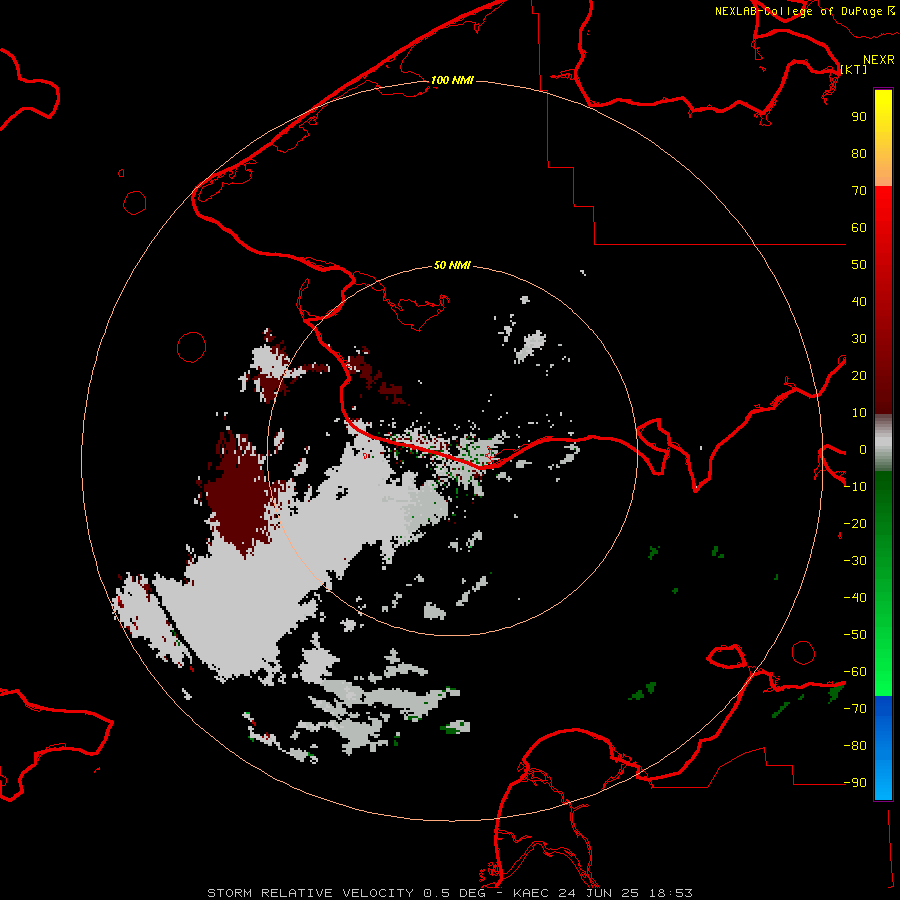Viewport: 900px width, 900px height.
Task: Click the positive 70 scale value
Action: click(859, 191)
